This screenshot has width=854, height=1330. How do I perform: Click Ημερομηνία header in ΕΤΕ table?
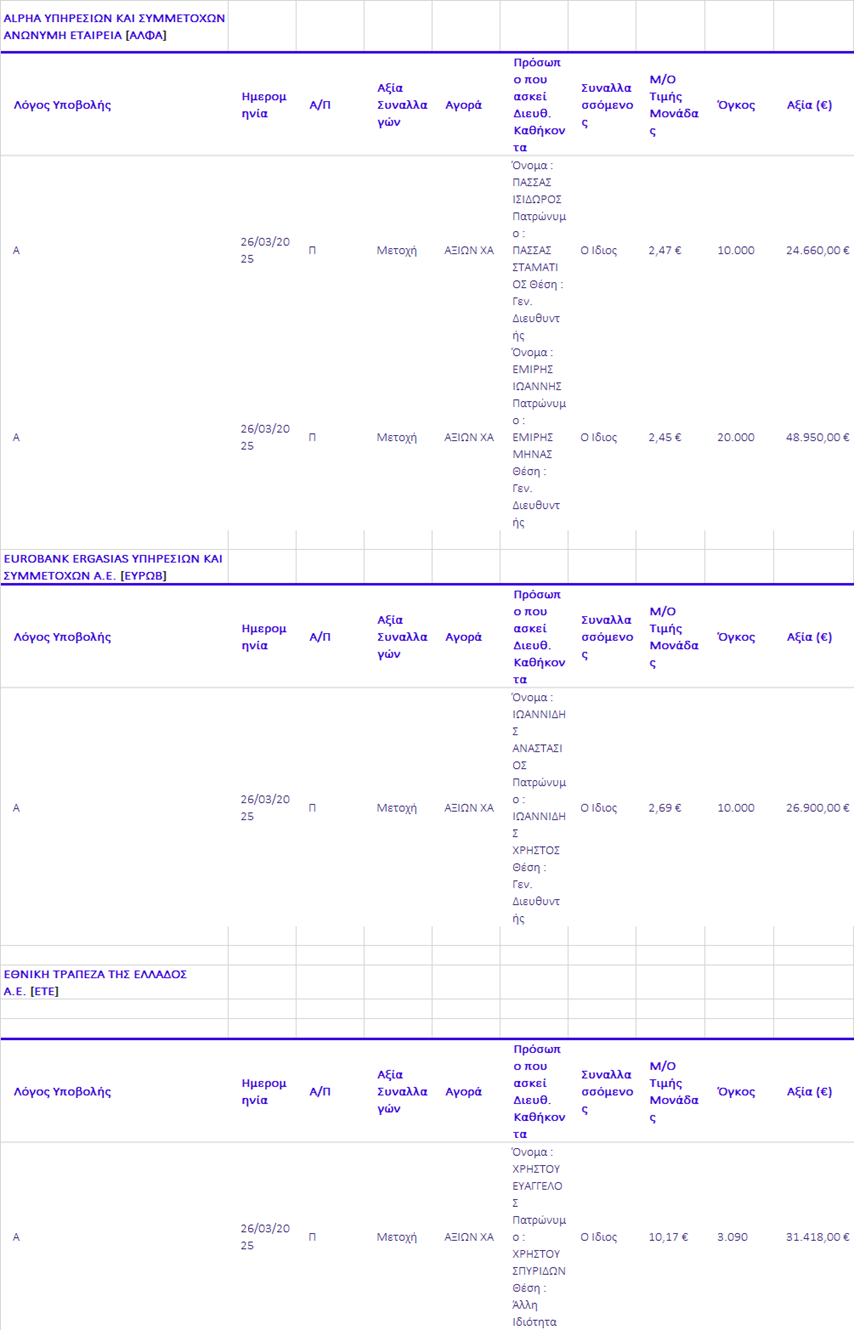click(x=264, y=1092)
